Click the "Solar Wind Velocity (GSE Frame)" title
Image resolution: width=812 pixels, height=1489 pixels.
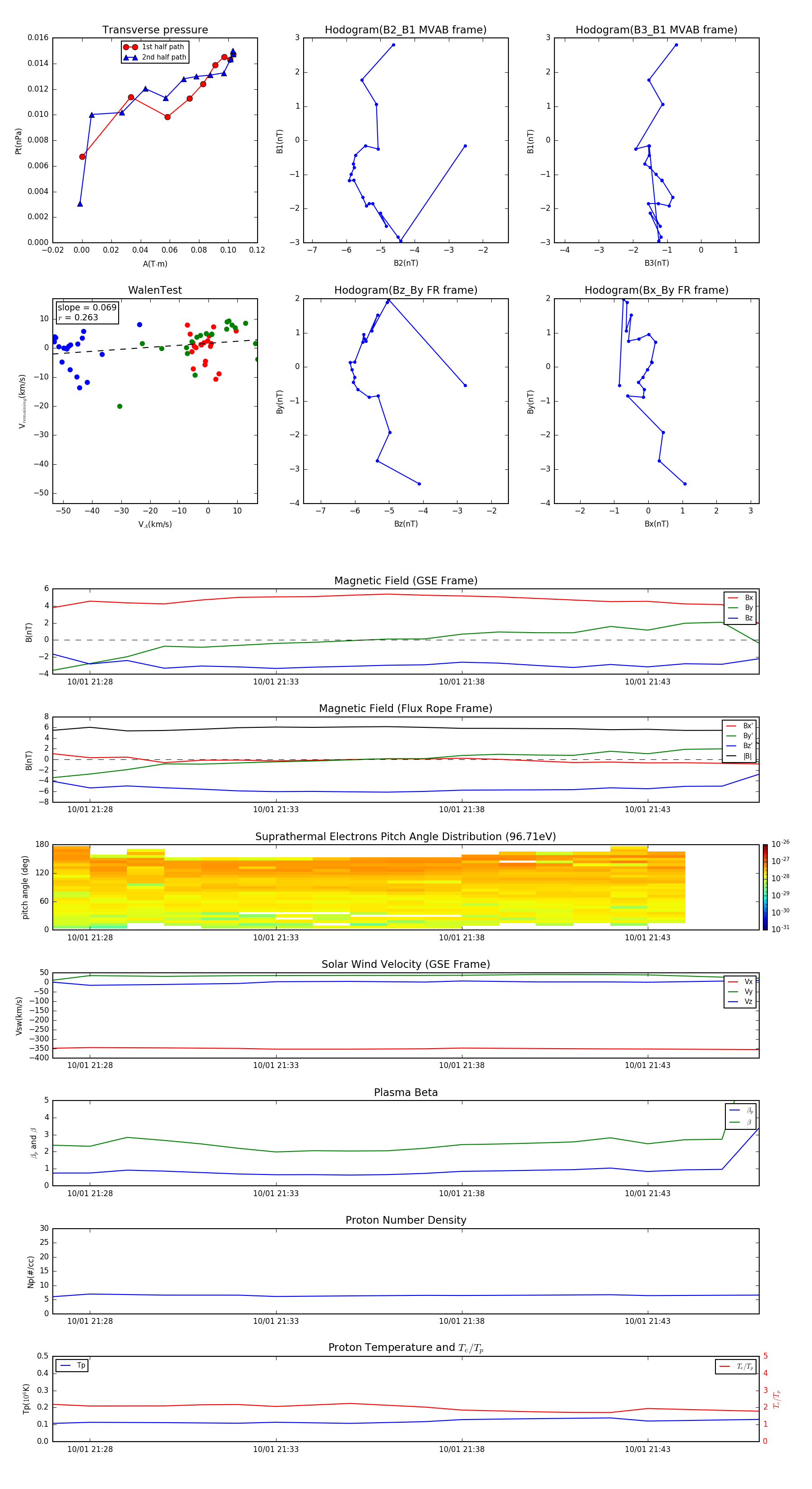[406, 964]
